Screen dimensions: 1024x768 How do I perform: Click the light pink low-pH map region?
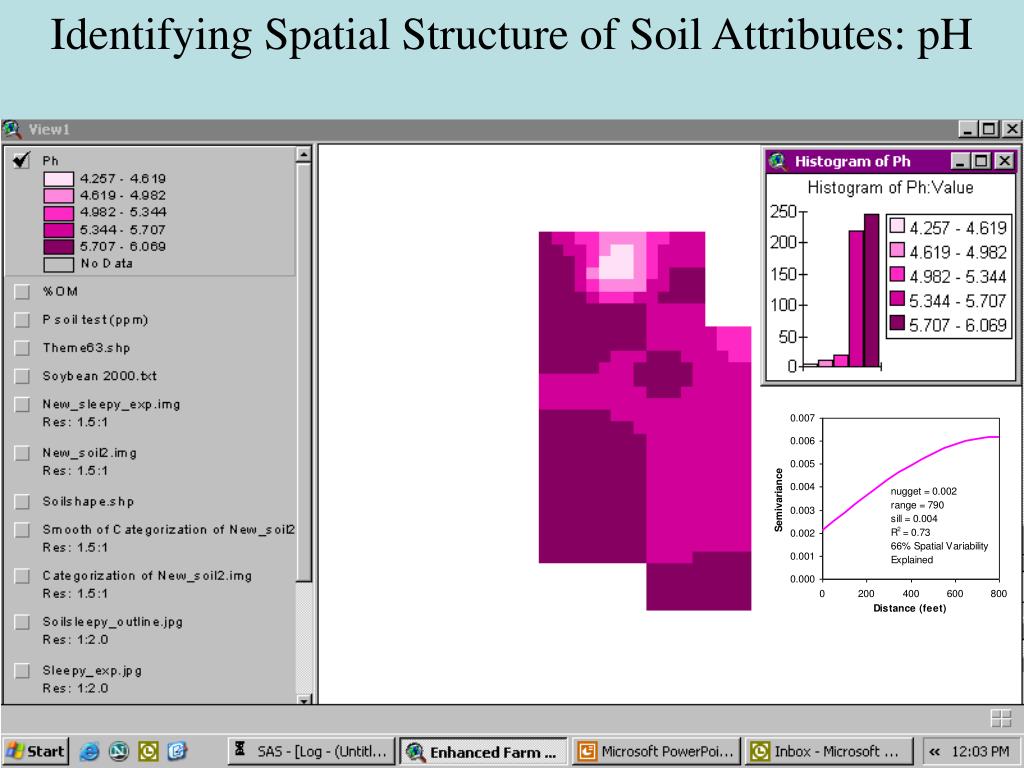coord(617,262)
